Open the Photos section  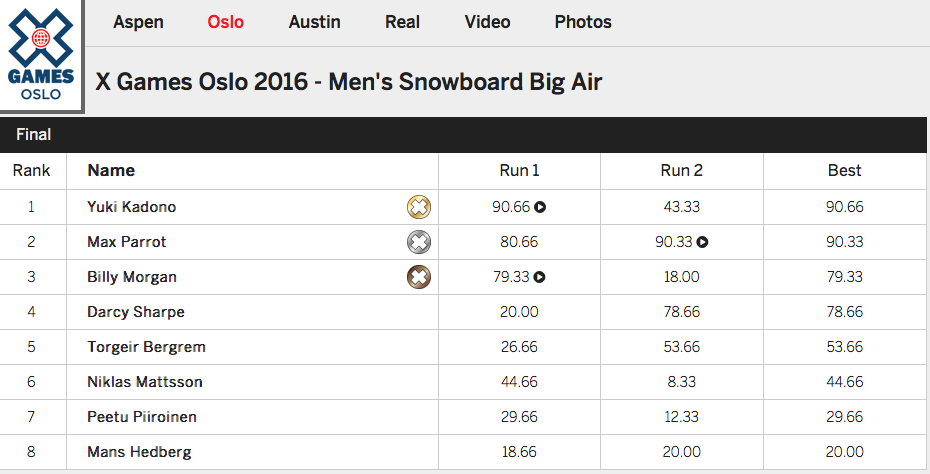pos(583,22)
